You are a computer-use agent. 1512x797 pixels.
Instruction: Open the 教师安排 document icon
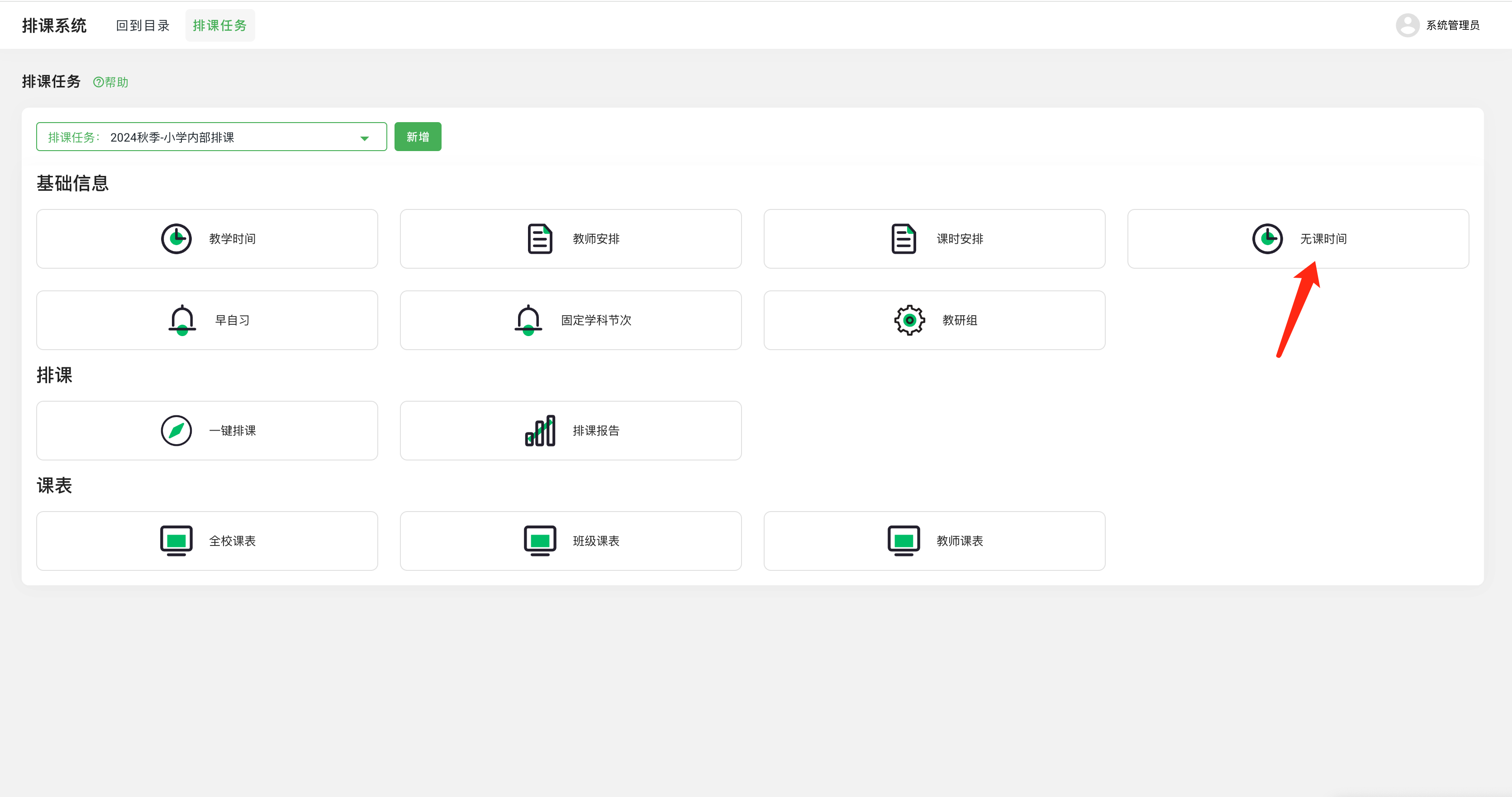[x=539, y=239]
